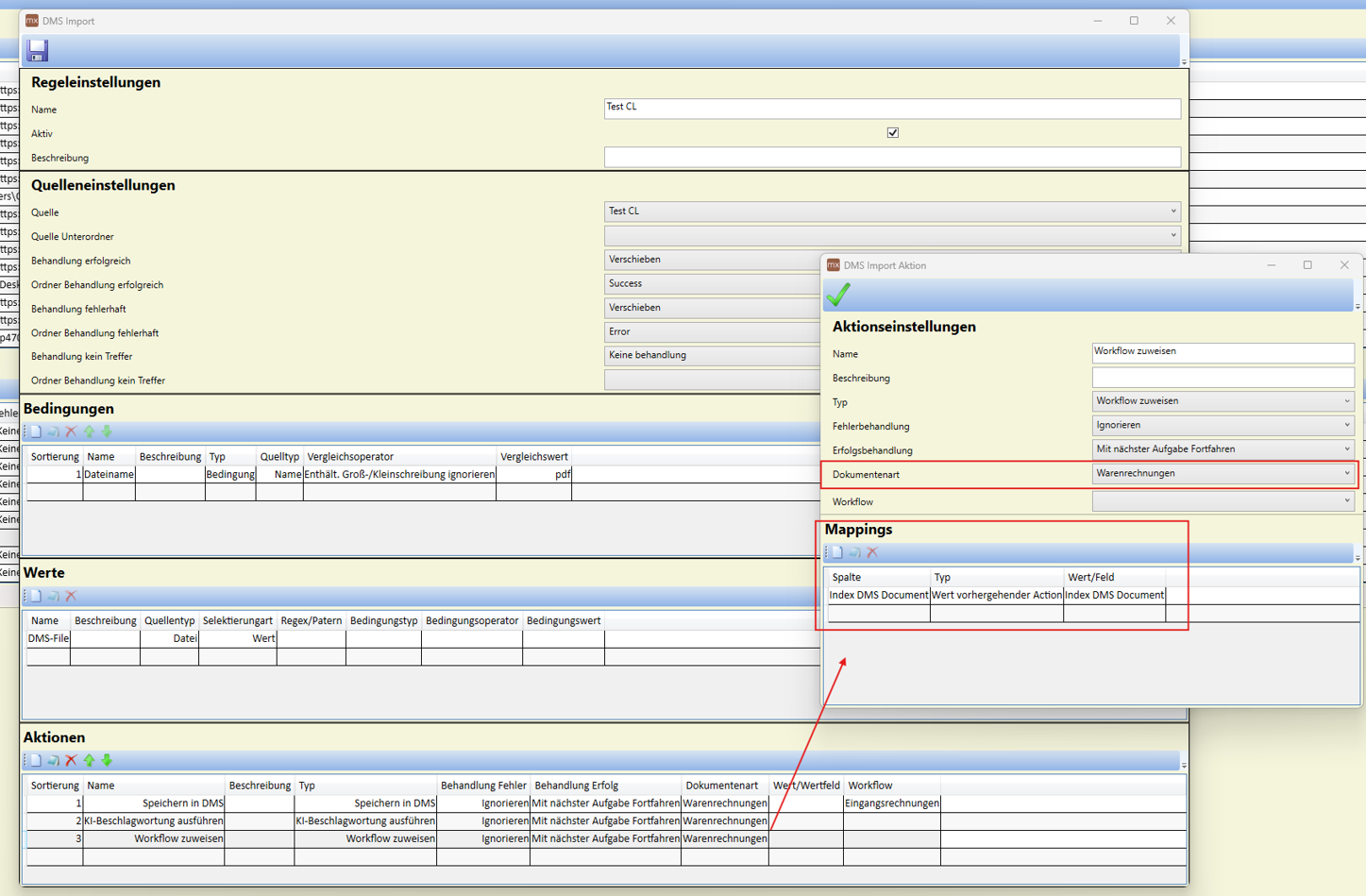
Task: Move action up in Aktionen toolbar
Action: coord(89,760)
